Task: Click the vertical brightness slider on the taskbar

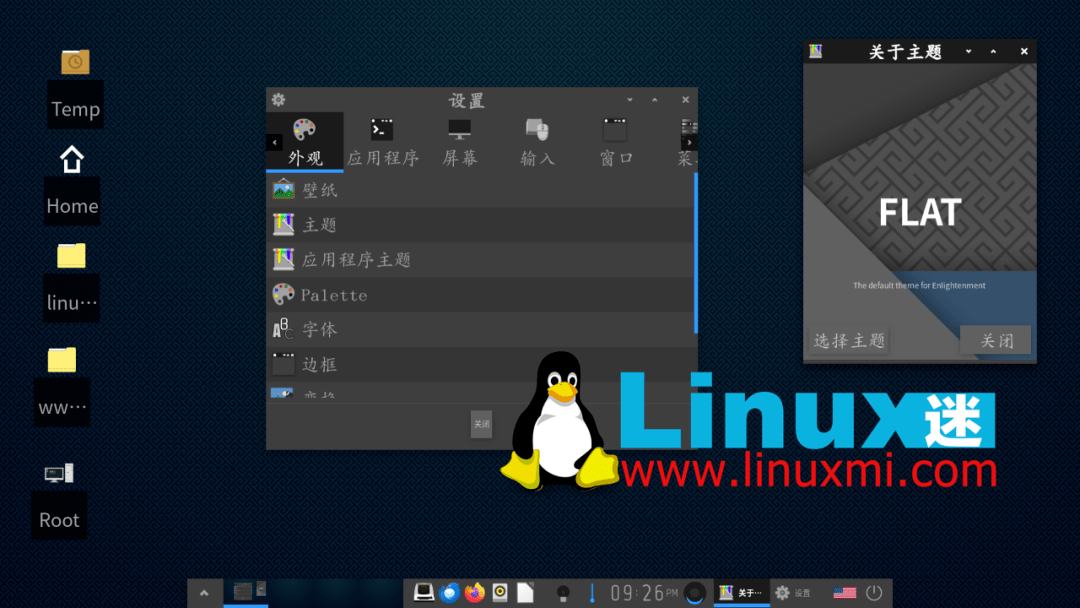Action: point(591,592)
